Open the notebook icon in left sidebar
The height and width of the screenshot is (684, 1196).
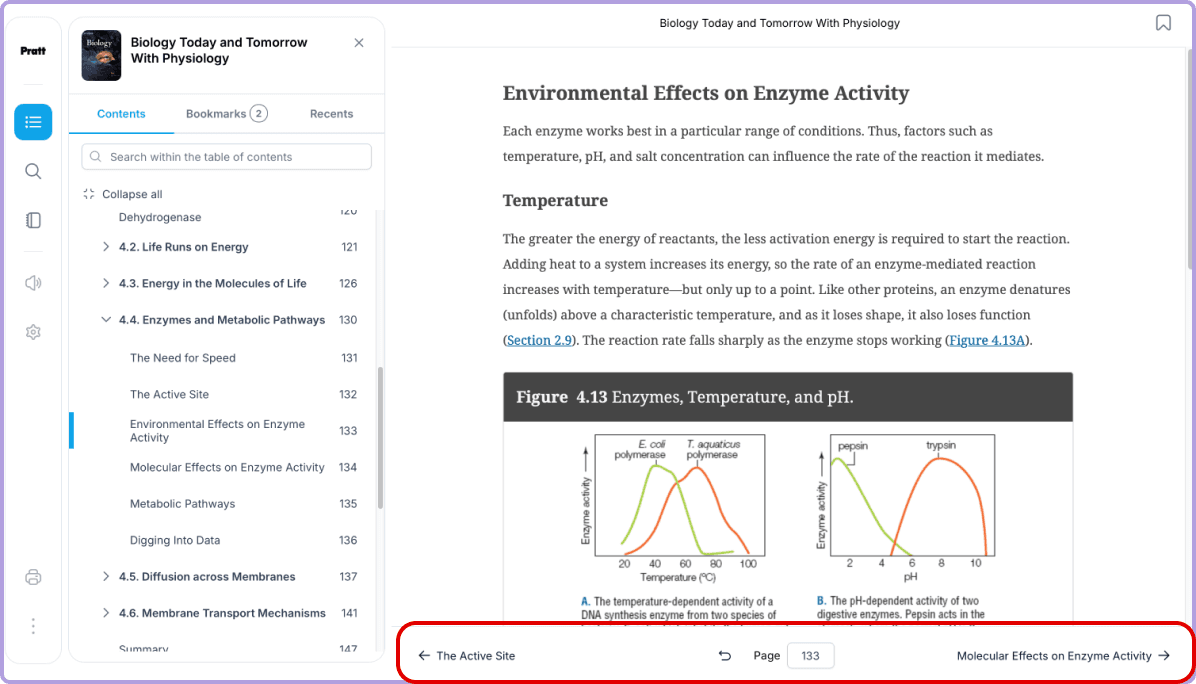(x=33, y=220)
